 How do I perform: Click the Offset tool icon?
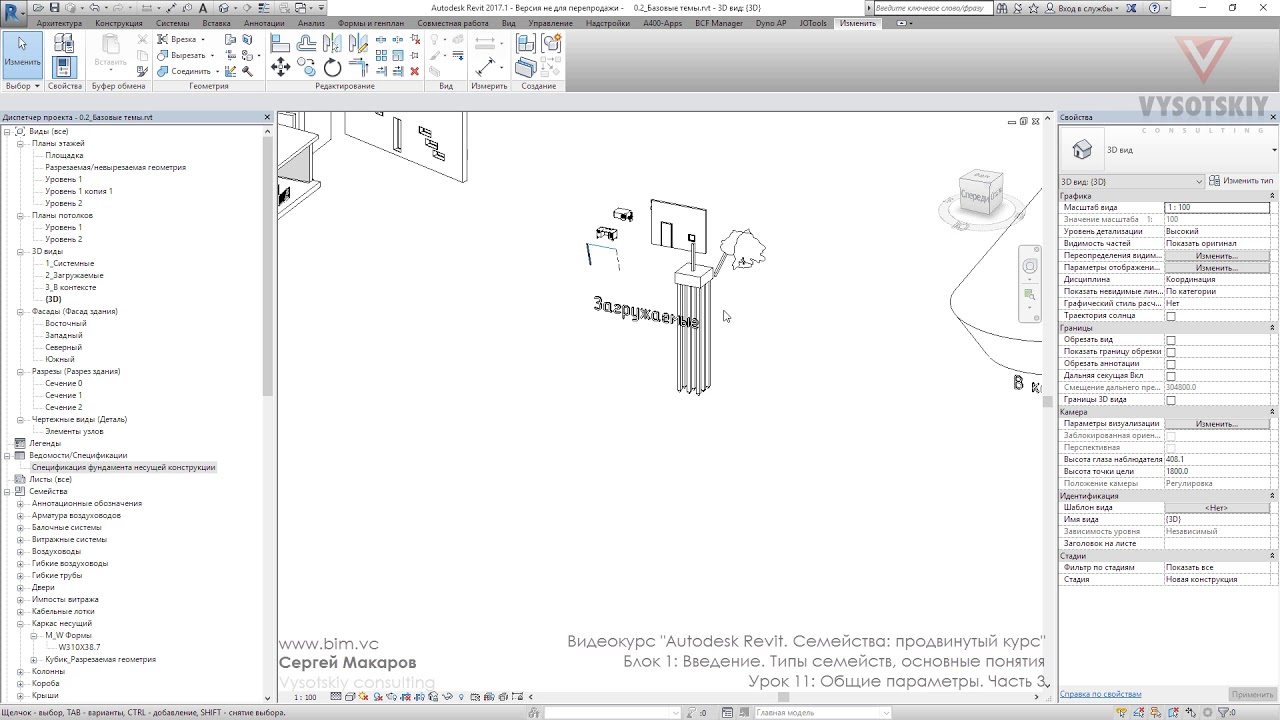[307, 43]
